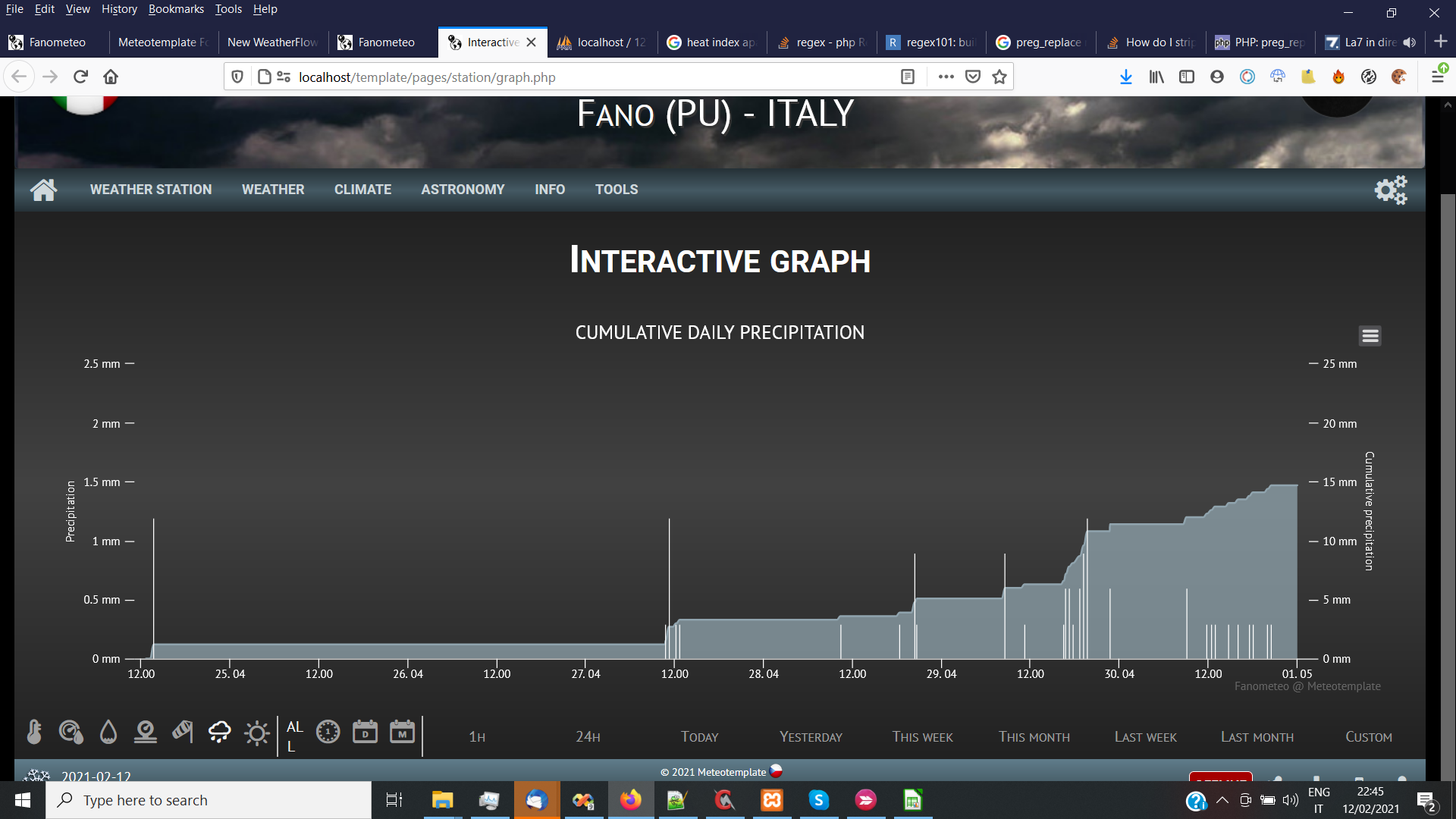Select the thermometer temperature icon
The width and height of the screenshot is (1456, 819).
point(34,732)
